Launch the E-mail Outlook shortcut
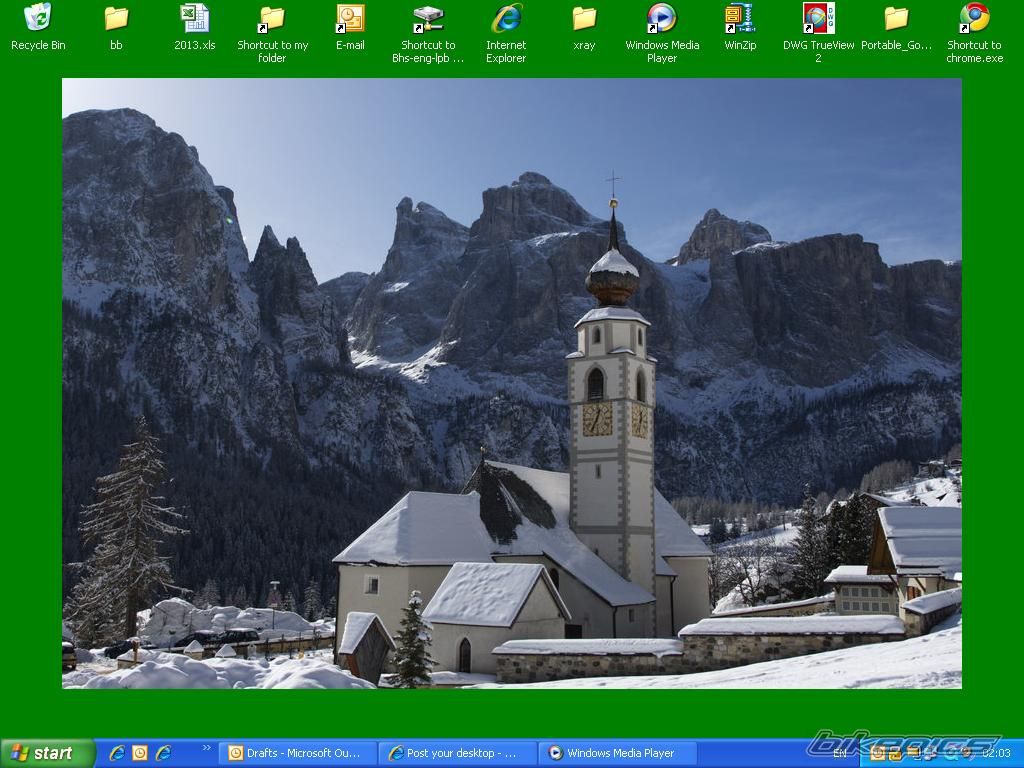Viewport: 1024px width, 768px height. 350,18
